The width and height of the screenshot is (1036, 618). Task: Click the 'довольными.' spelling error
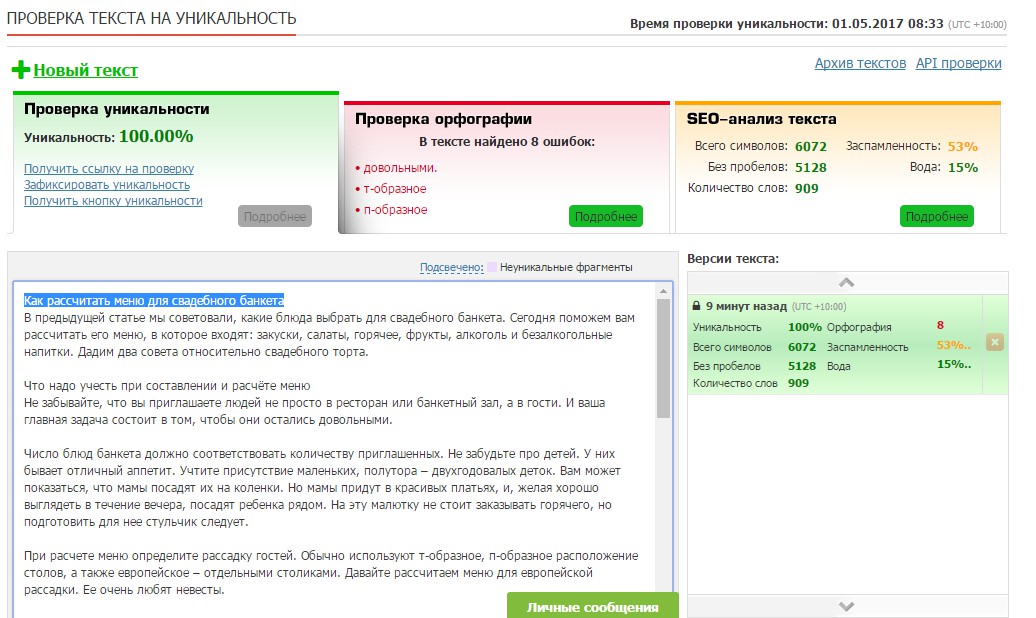tap(400, 168)
